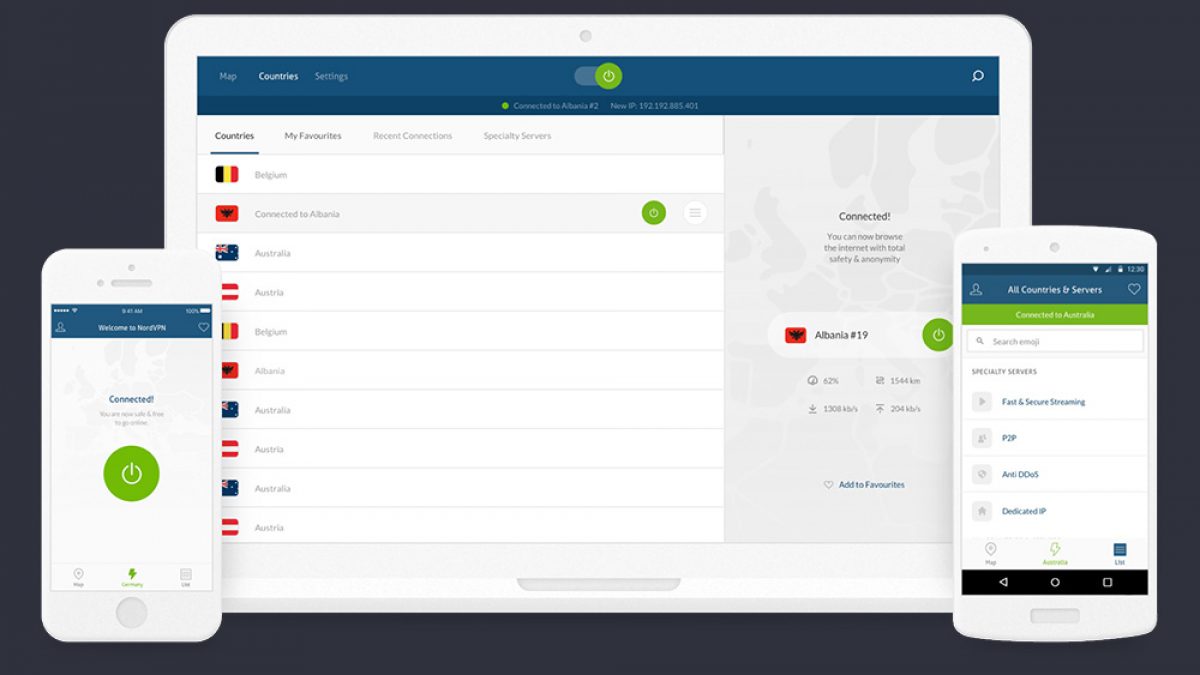The width and height of the screenshot is (1200, 675).
Task: Tap the Android recent apps square button
Action: tap(1107, 582)
